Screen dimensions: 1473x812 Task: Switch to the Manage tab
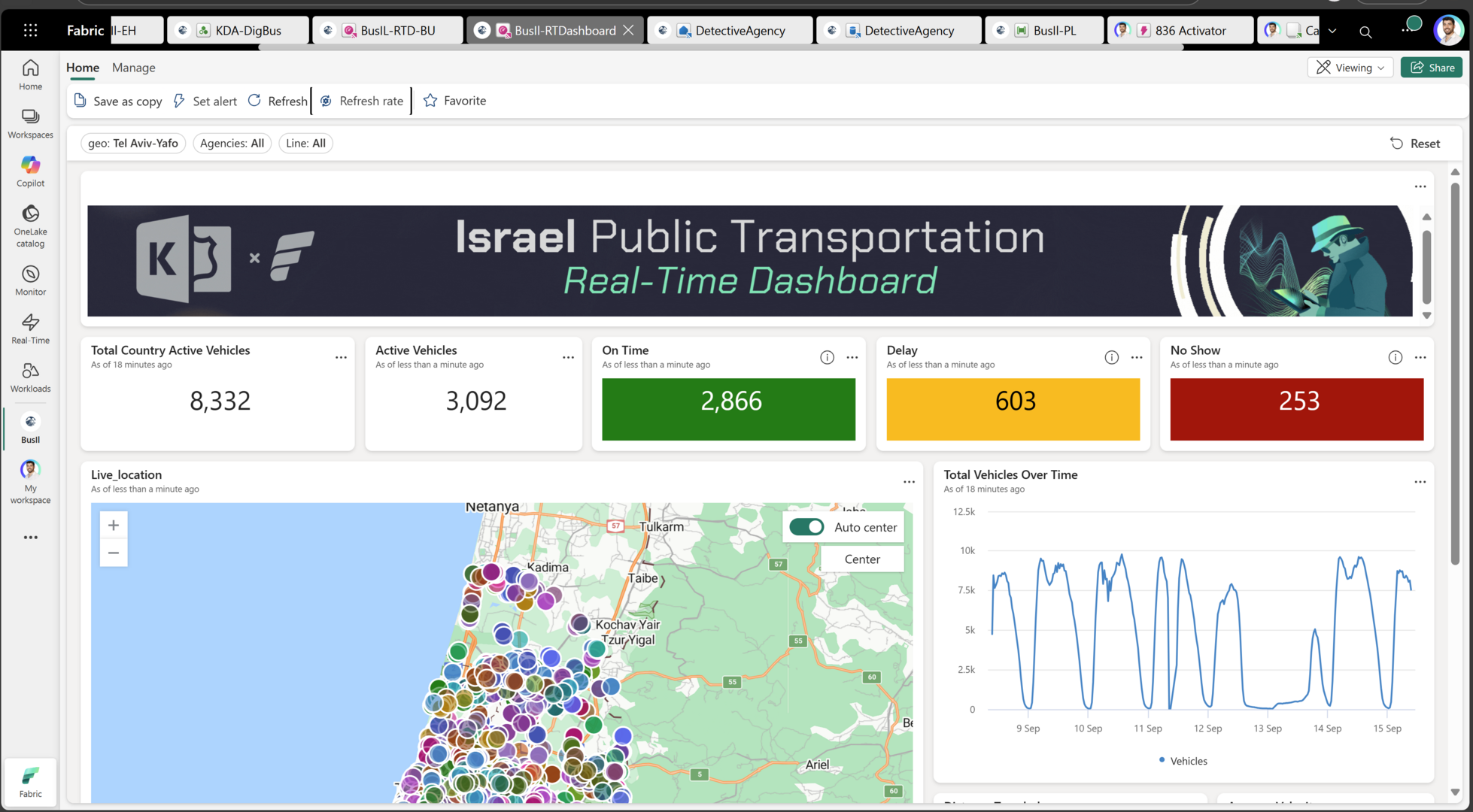click(x=133, y=68)
